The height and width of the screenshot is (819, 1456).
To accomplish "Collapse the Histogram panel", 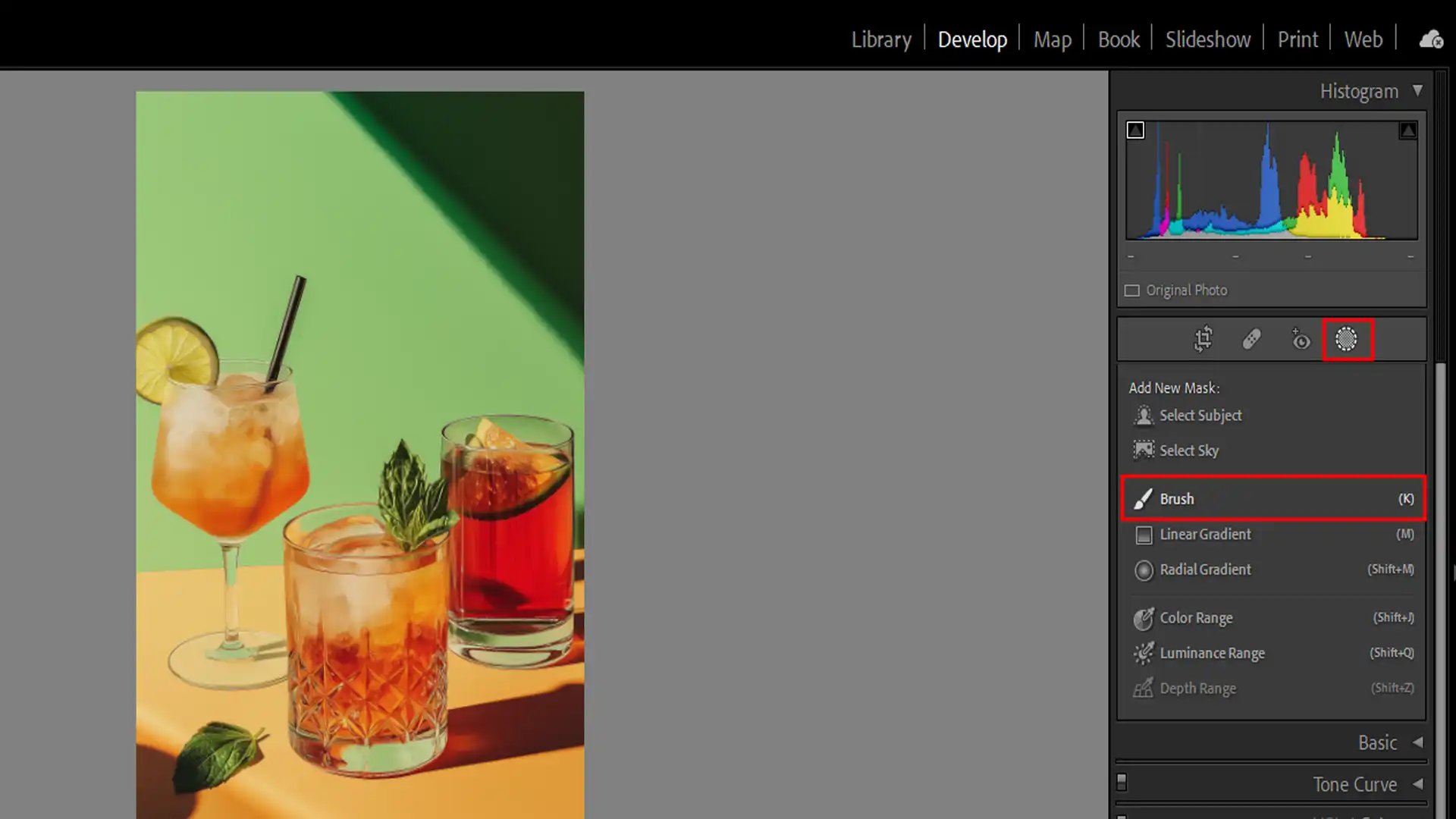I will 1417,91.
